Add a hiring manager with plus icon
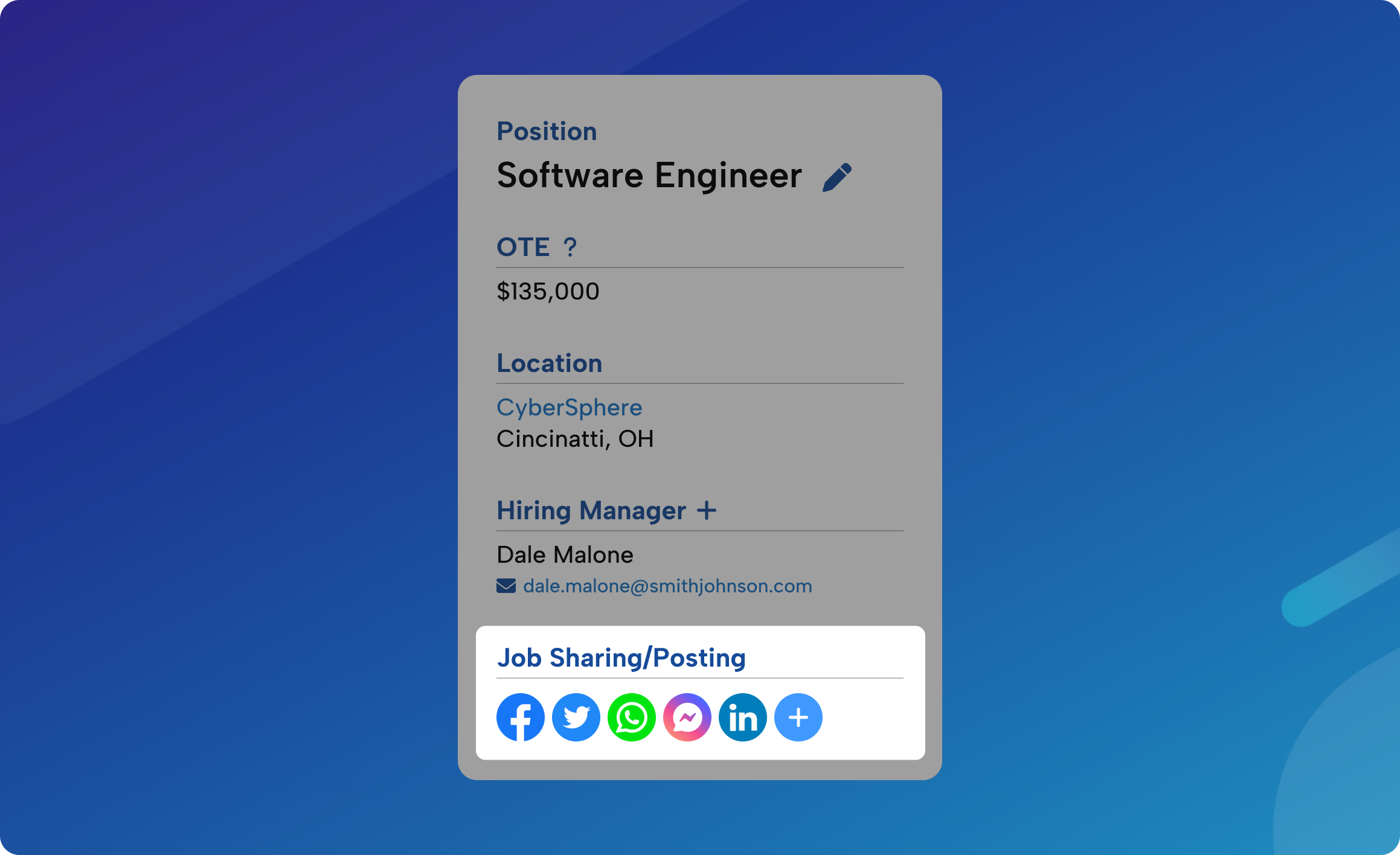The image size is (1400, 855). pos(707,511)
